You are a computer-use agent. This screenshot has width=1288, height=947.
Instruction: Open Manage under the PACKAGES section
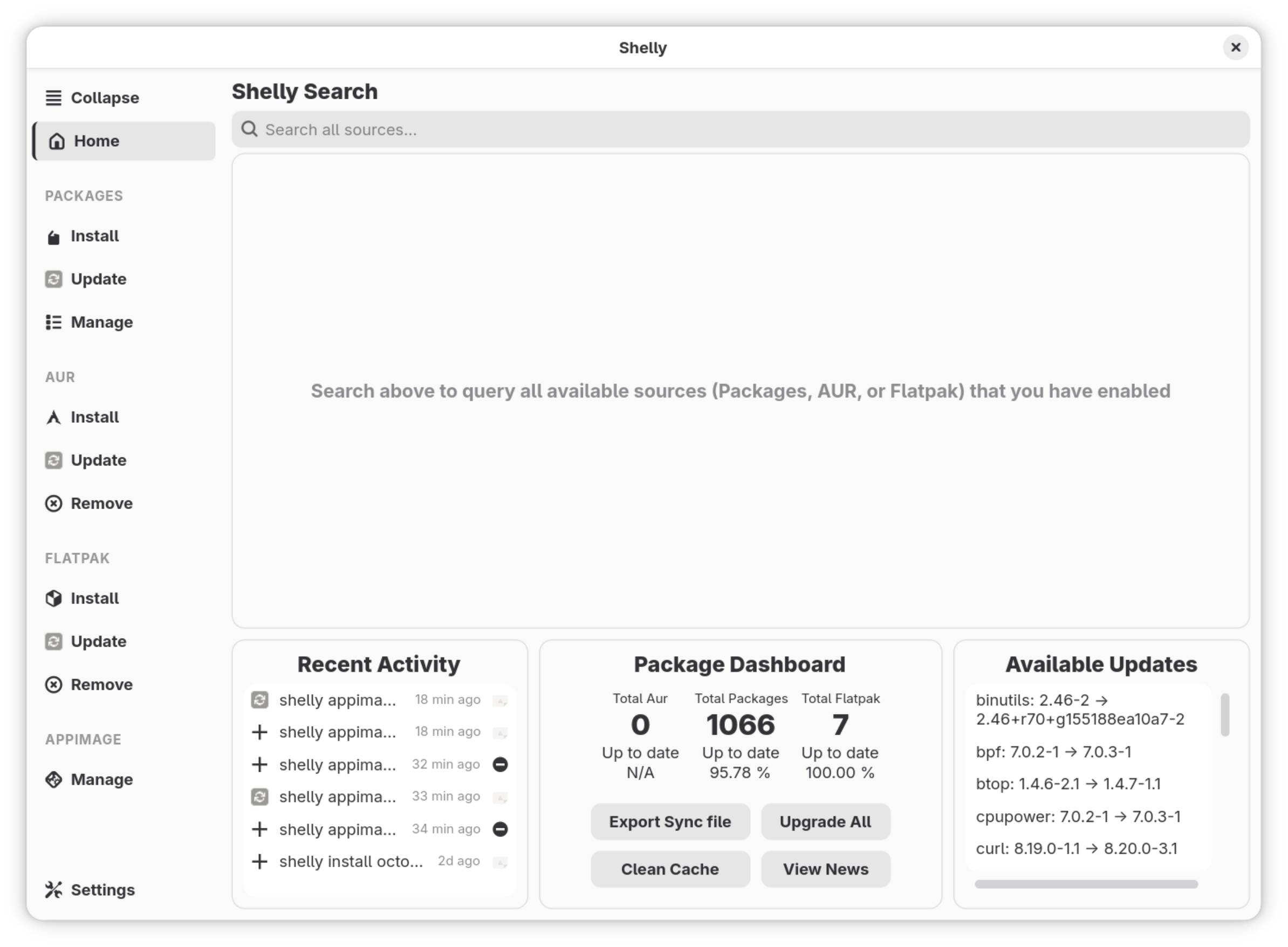click(x=89, y=322)
